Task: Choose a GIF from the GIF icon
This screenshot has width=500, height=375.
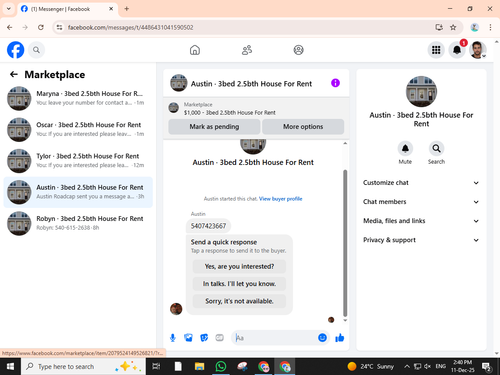Action: (x=219, y=338)
